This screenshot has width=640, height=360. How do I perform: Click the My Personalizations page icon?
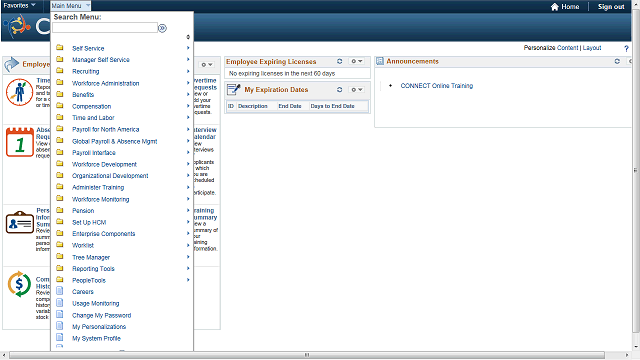point(60,326)
